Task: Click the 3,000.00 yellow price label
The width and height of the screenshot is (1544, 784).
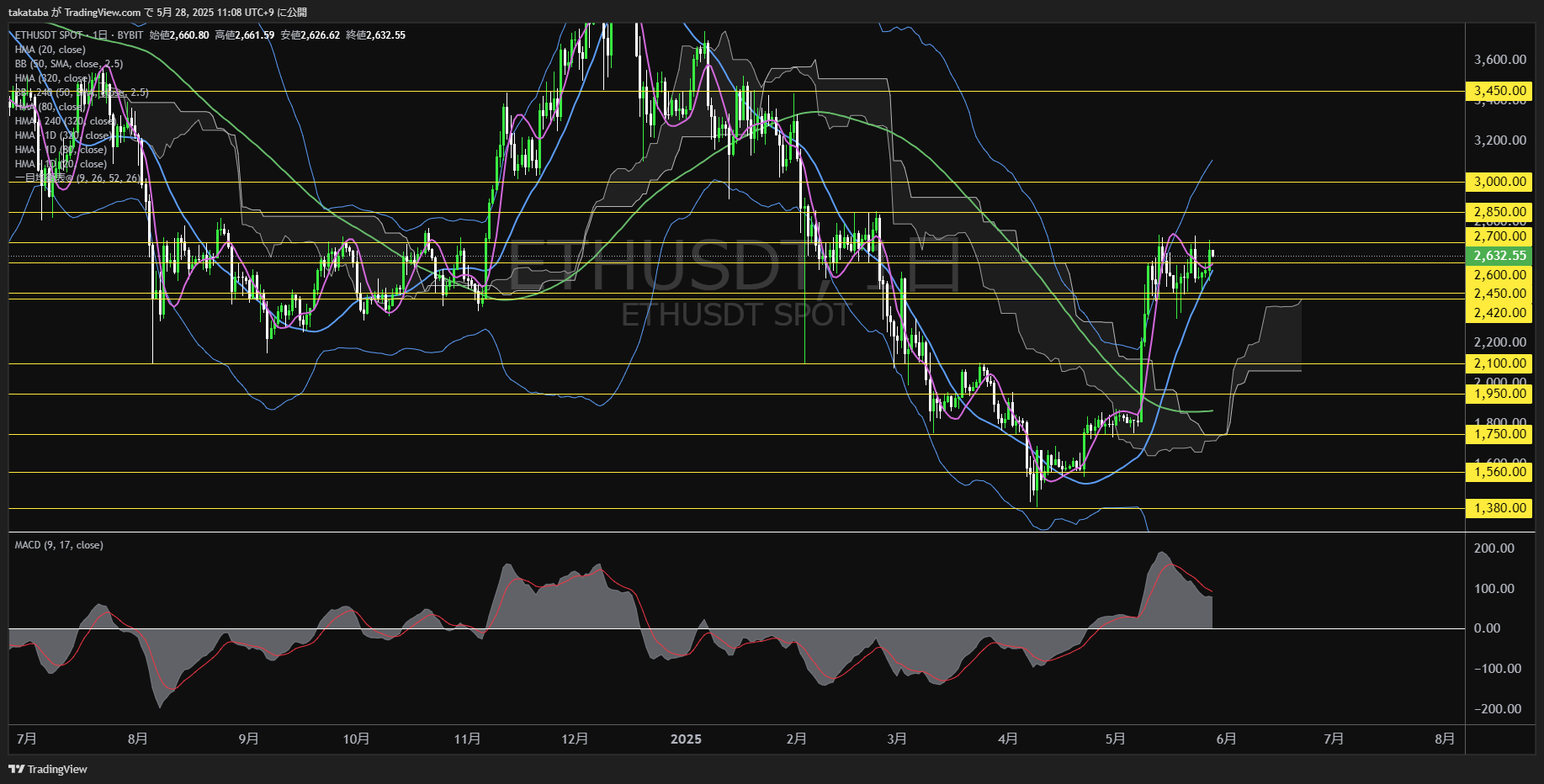Action: pos(1499,182)
